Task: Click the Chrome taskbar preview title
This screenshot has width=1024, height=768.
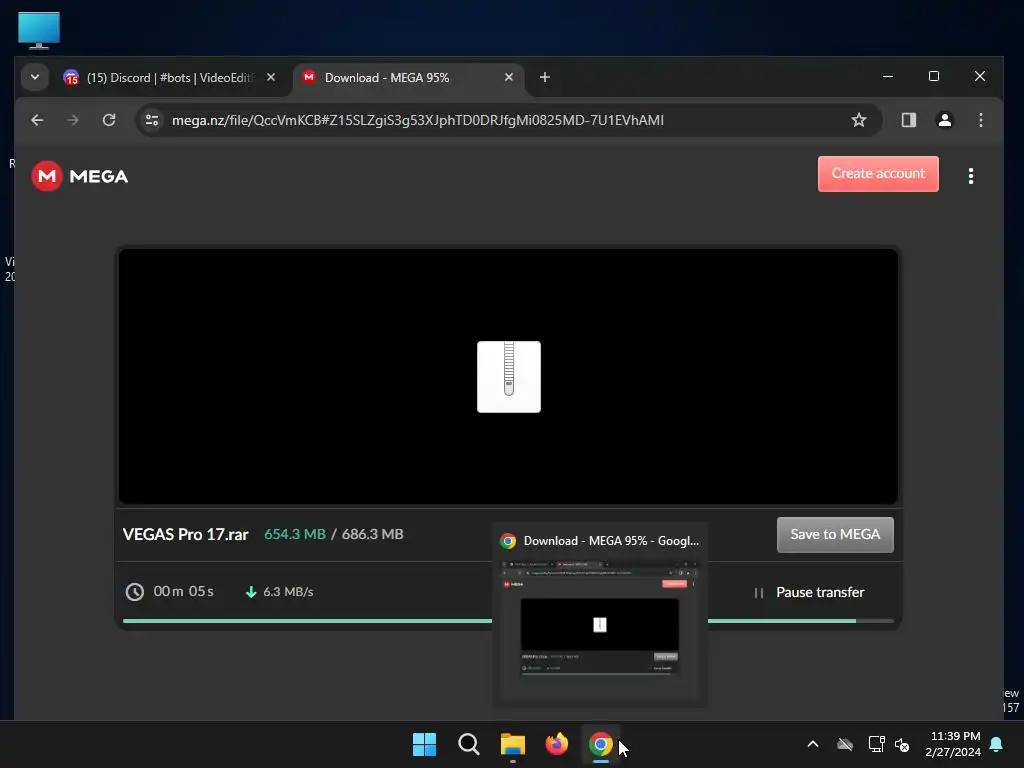Action: click(x=611, y=541)
